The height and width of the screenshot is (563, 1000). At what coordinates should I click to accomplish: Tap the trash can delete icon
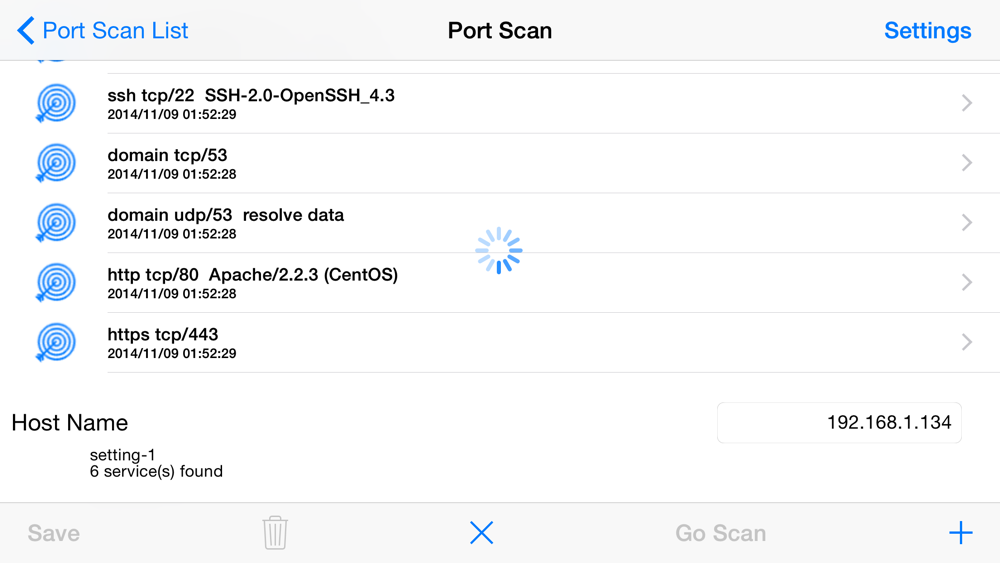(x=275, y=533)
